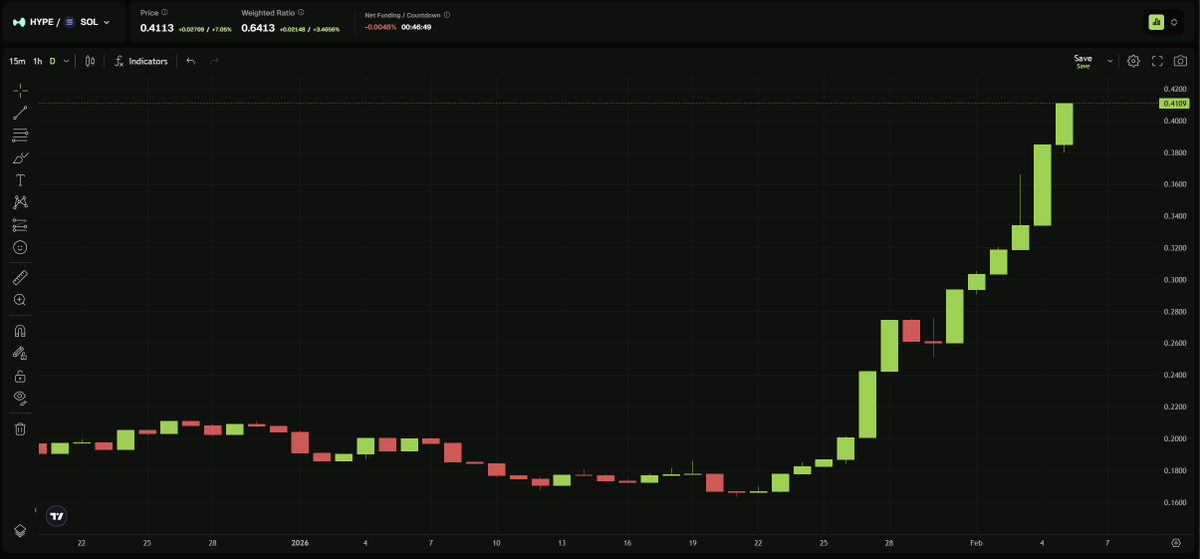Click the +7.05% price change text
The width and height of the screenshot is (1200, 559).
tap(222, 29)
